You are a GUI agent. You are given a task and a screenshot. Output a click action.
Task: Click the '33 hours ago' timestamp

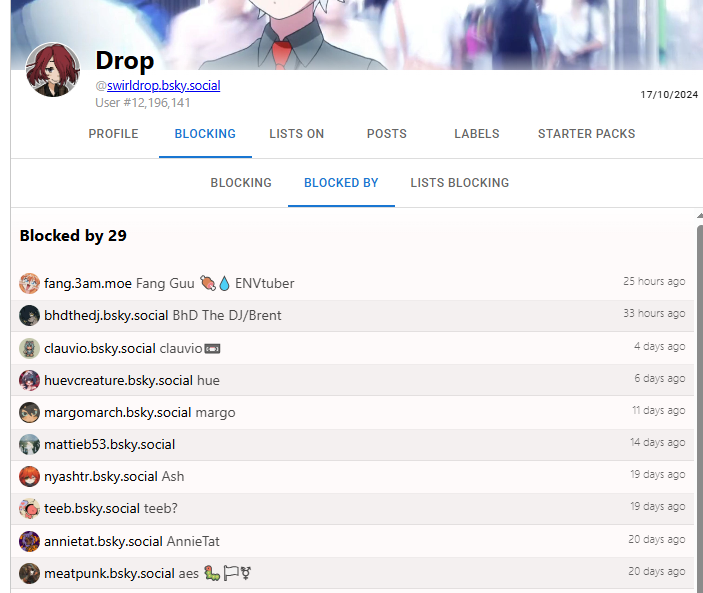(654, 313)
